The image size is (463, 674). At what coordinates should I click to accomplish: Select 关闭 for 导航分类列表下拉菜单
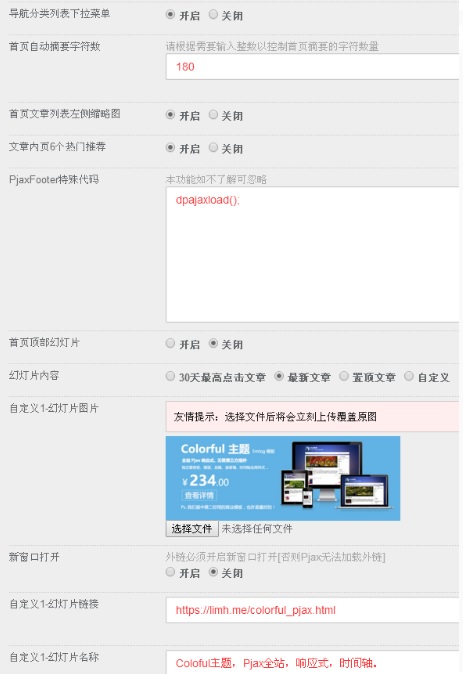pyautogui.click(x=213, y=15)
